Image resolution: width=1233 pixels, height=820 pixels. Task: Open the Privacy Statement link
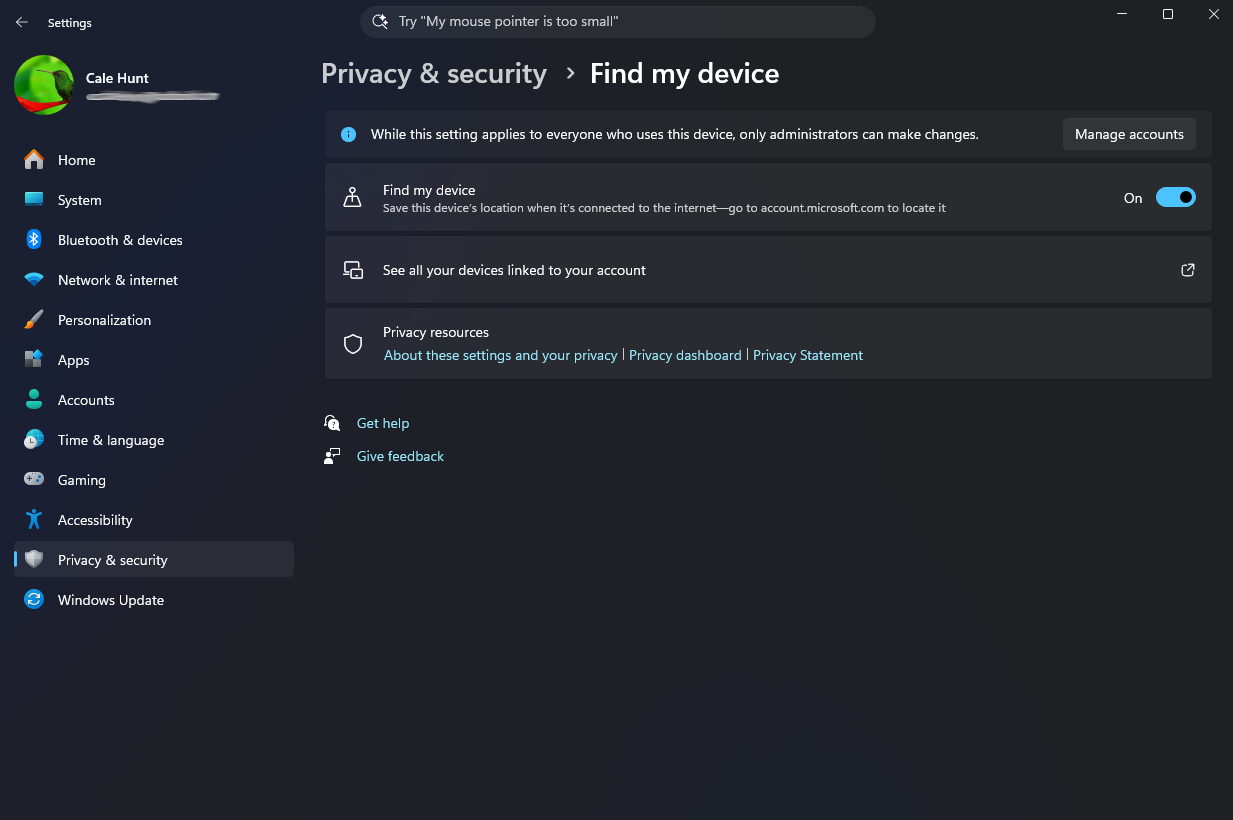808,355
